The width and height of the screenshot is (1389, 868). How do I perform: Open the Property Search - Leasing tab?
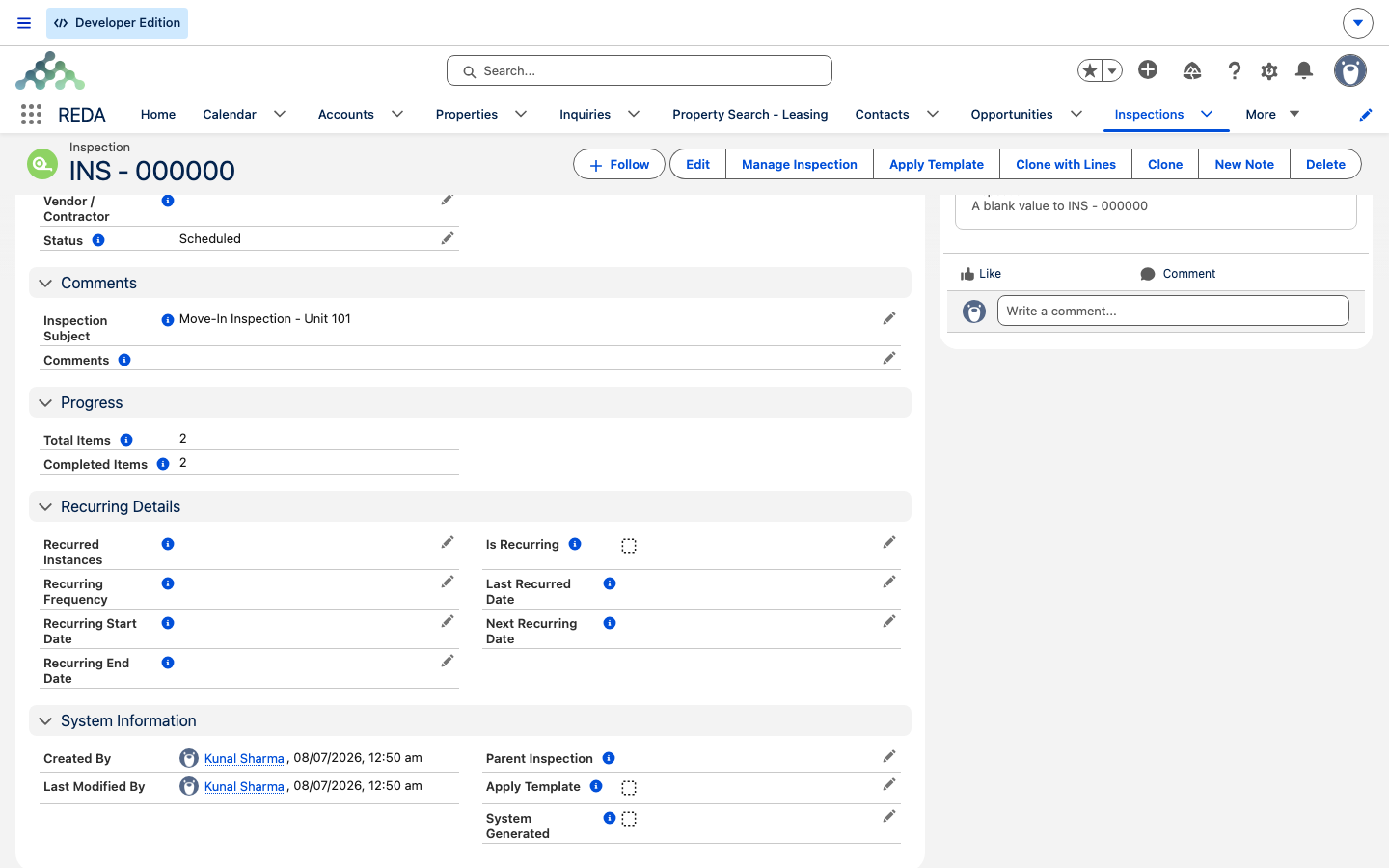click(x=749, y=114)
